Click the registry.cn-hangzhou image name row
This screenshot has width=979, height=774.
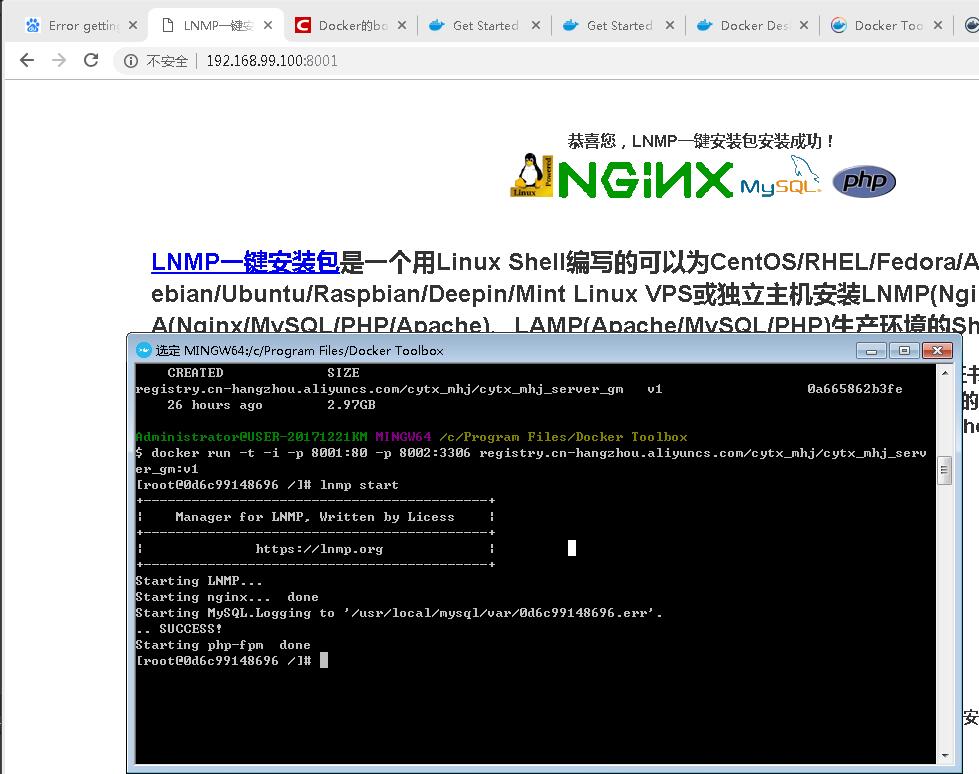click(x=519, y=389)
